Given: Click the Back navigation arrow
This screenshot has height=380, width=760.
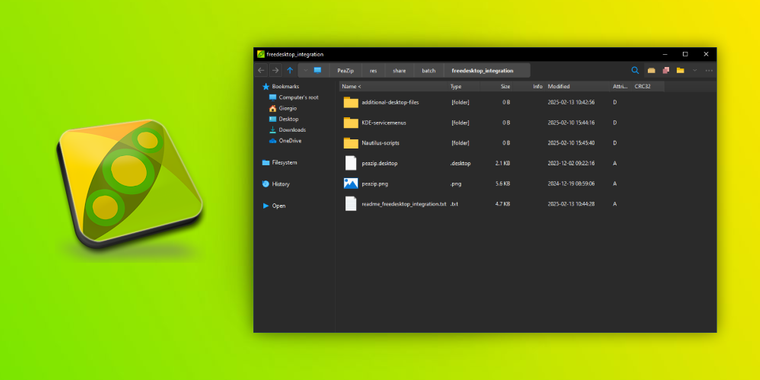Looking at the screenshot, I should point(261,70).
